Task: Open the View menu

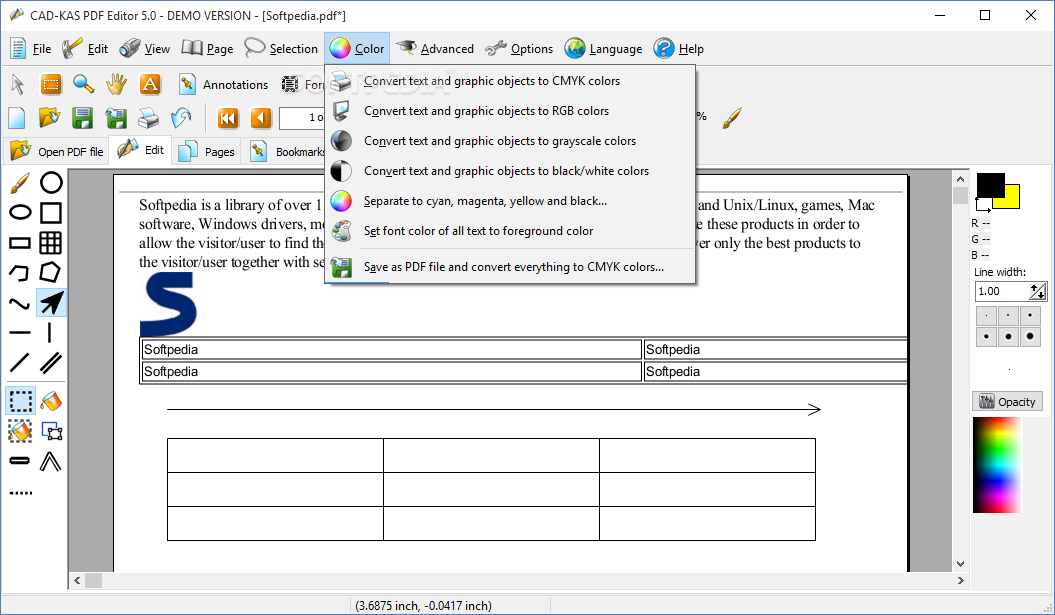Action: point(145,48)
